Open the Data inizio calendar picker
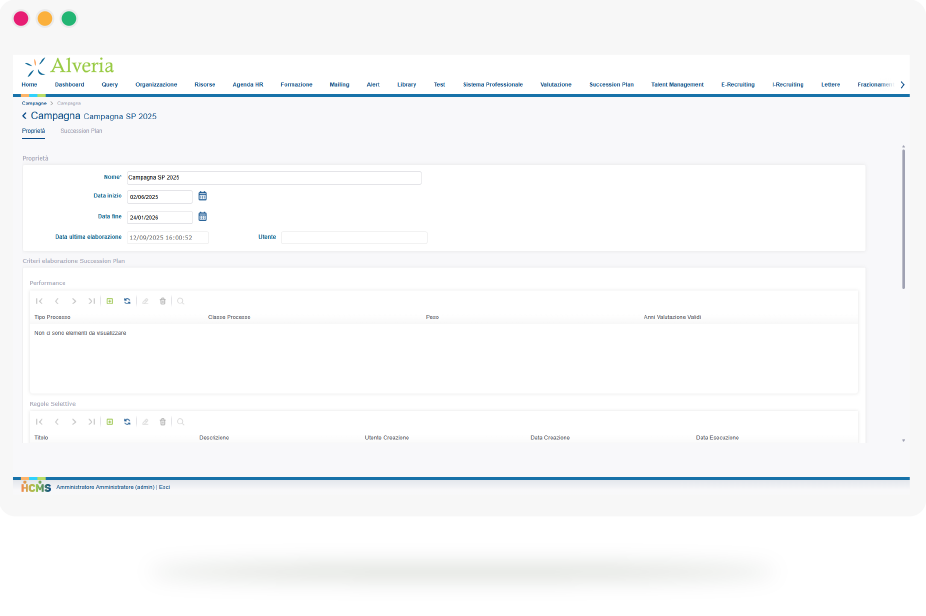Image resolution: width=926 pixels, height=616 pixels. coord(202,196)
